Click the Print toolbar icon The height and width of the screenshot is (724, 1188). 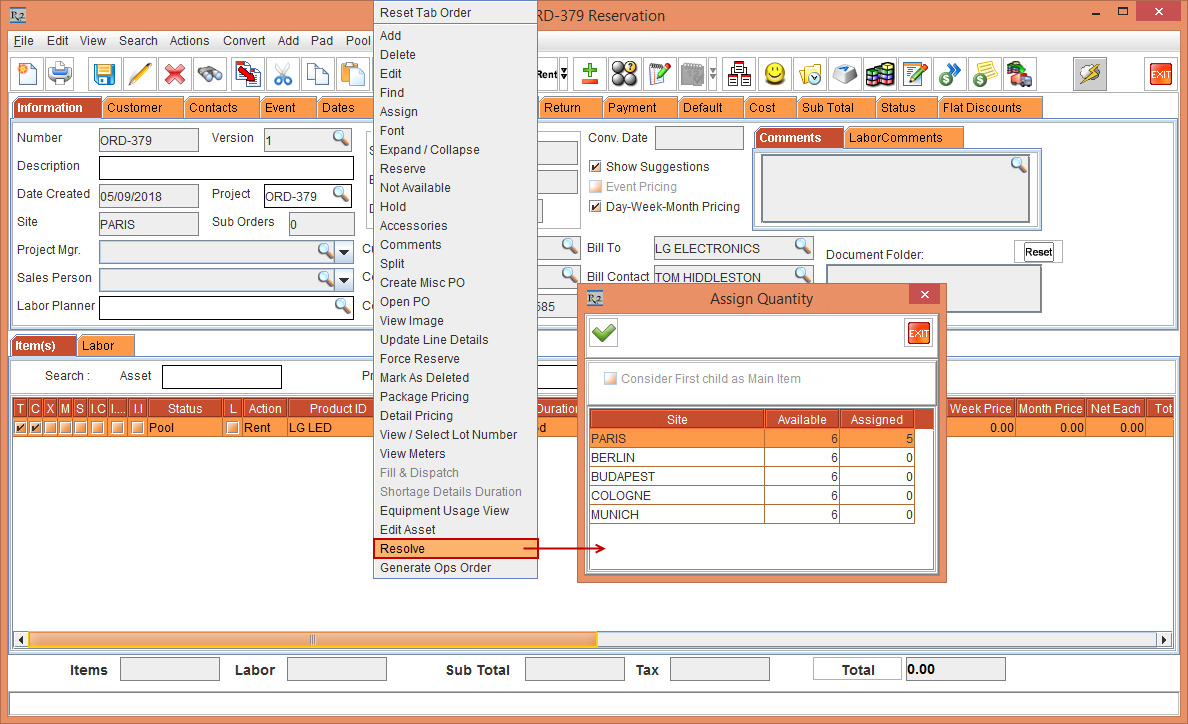[61, 74]
